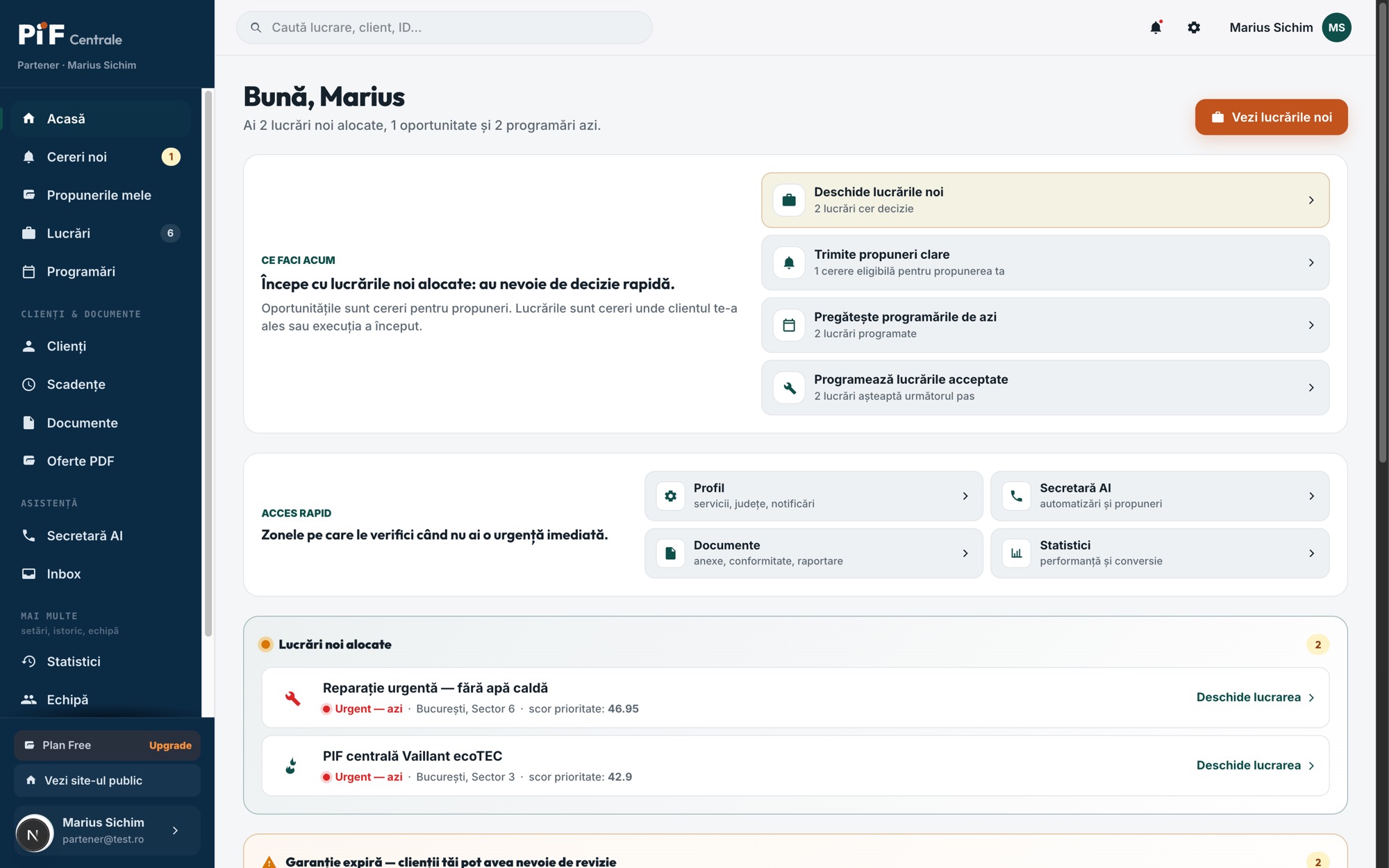Click the Upgrade plan link
Image resolution: width=1389 pixels, height=868 pixels.
(170, 745)
